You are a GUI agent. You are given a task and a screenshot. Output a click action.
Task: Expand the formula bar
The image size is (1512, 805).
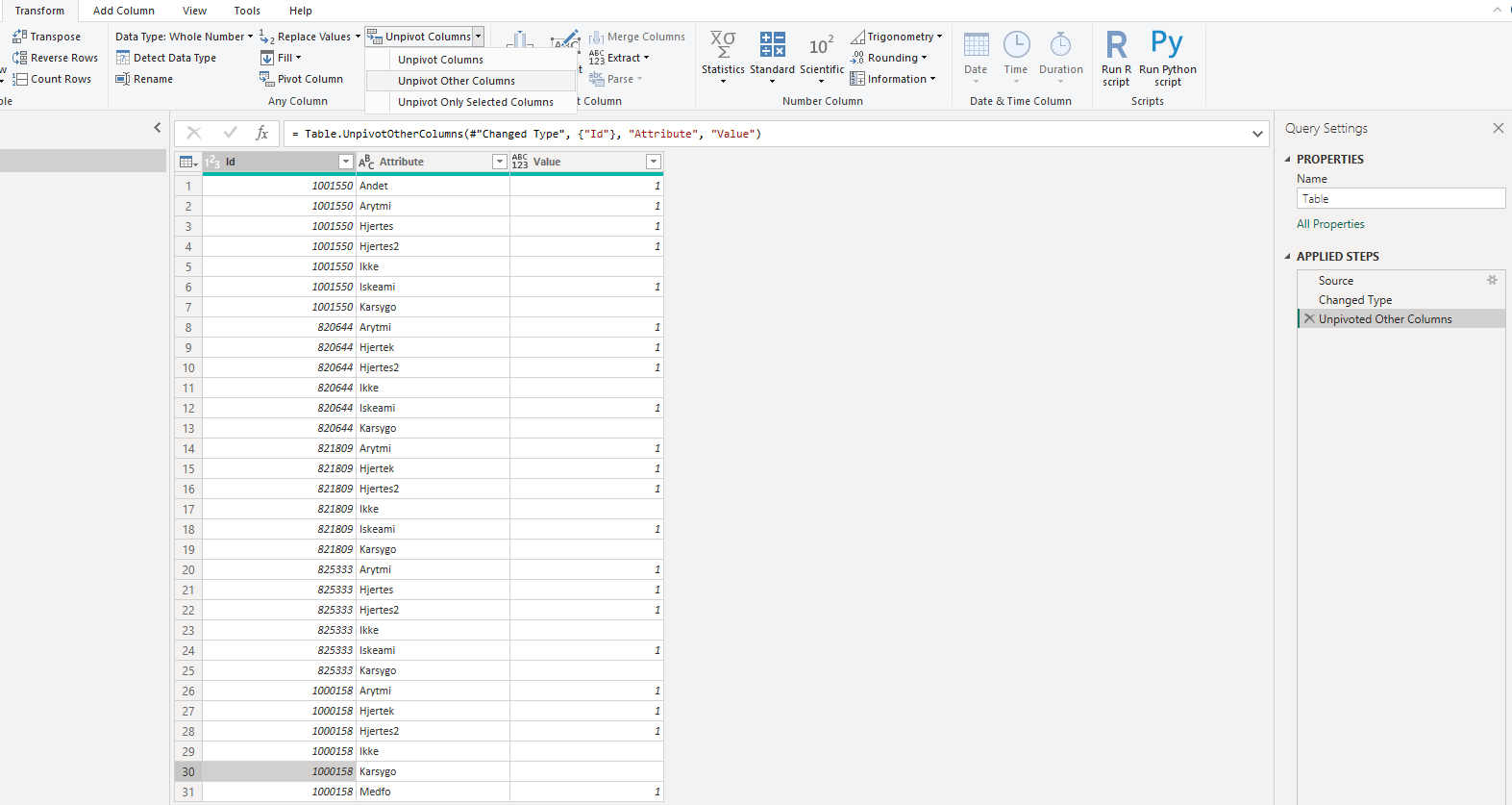pos(1257,134)
